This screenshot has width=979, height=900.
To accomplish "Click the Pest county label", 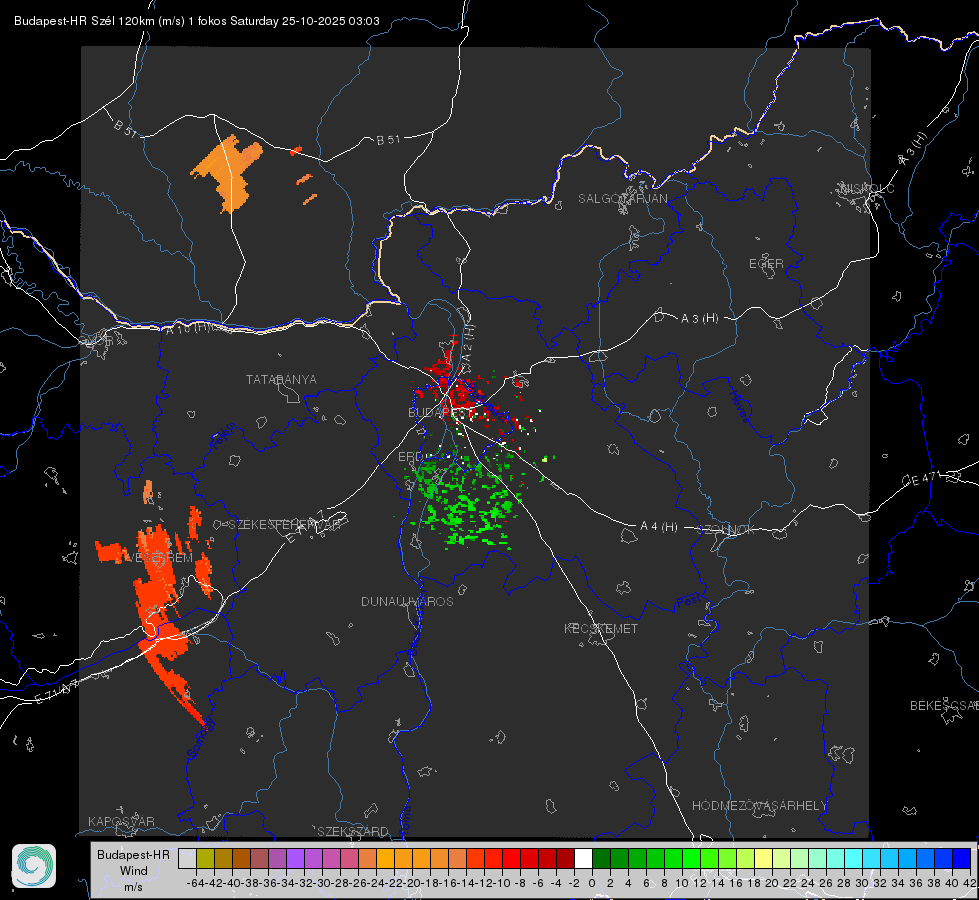I will 689,602.
